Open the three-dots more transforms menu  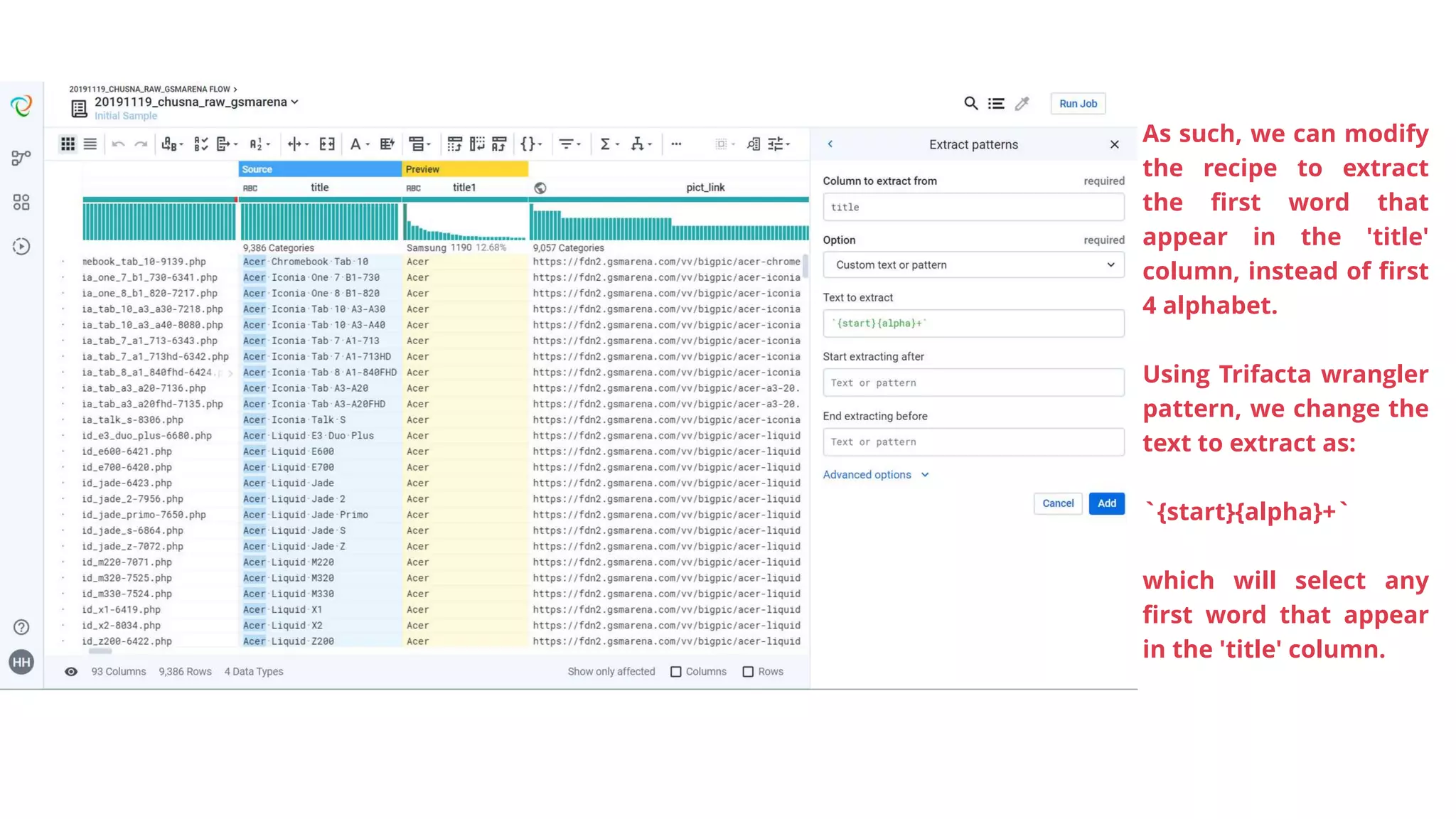(676, 144)
